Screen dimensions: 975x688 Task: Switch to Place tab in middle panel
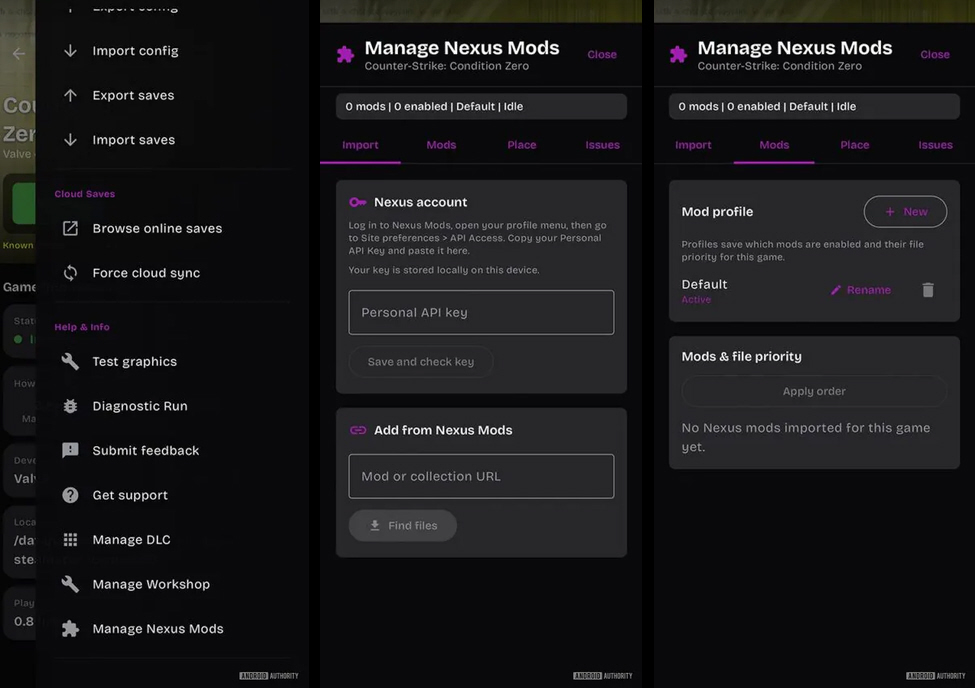point(521,145)
